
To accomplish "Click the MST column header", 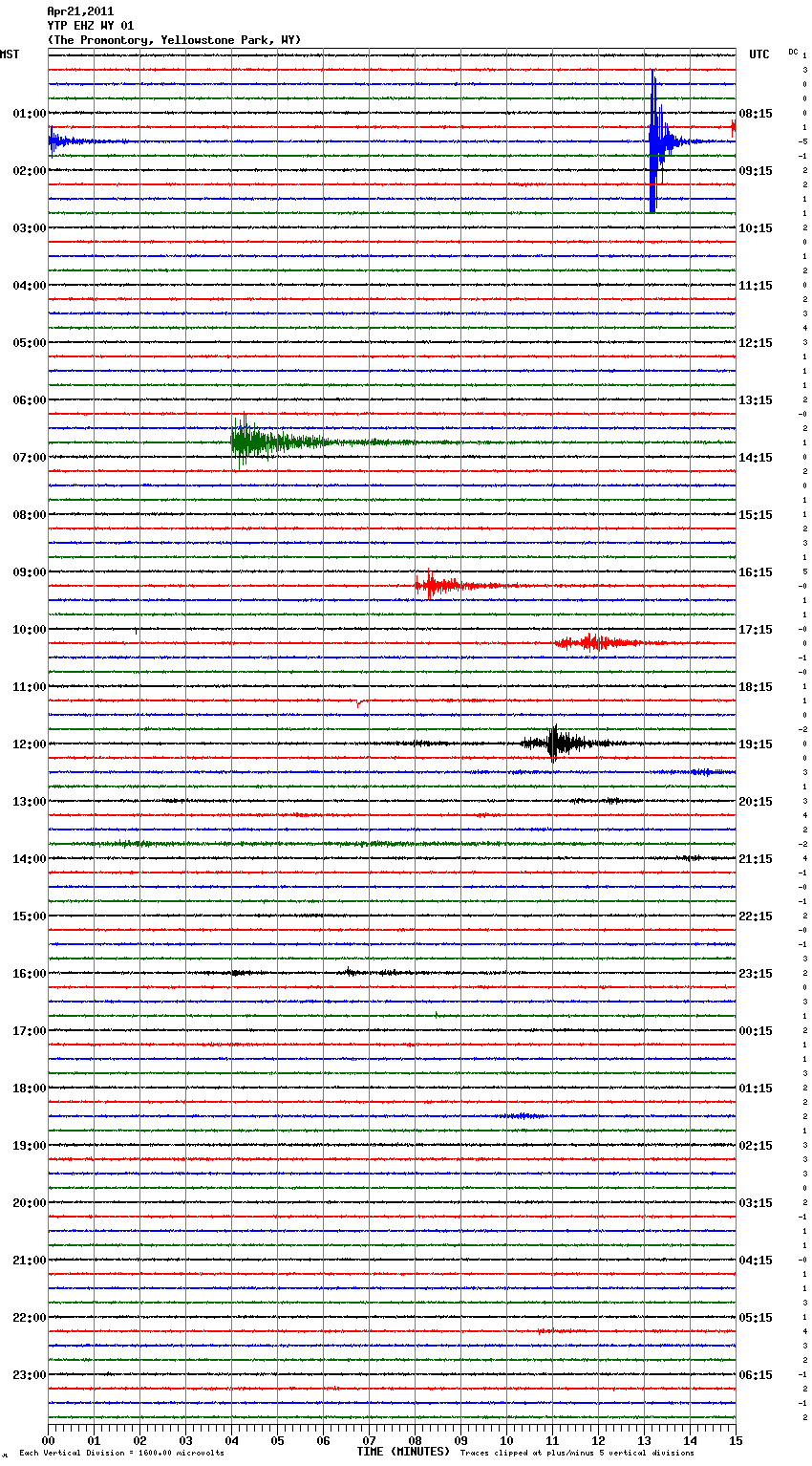I will point(10,54).
